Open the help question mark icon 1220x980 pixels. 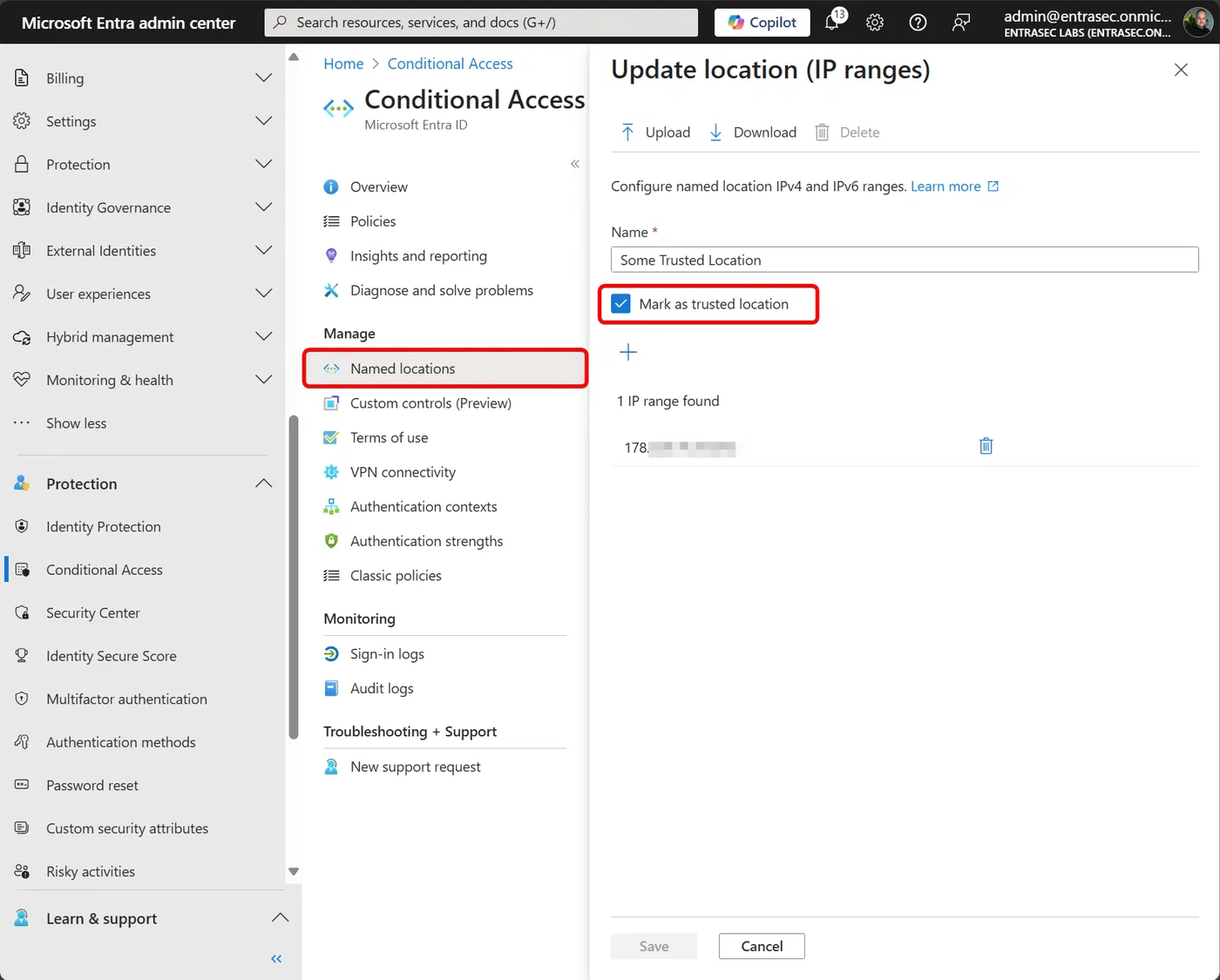click(x=918, y=23)
